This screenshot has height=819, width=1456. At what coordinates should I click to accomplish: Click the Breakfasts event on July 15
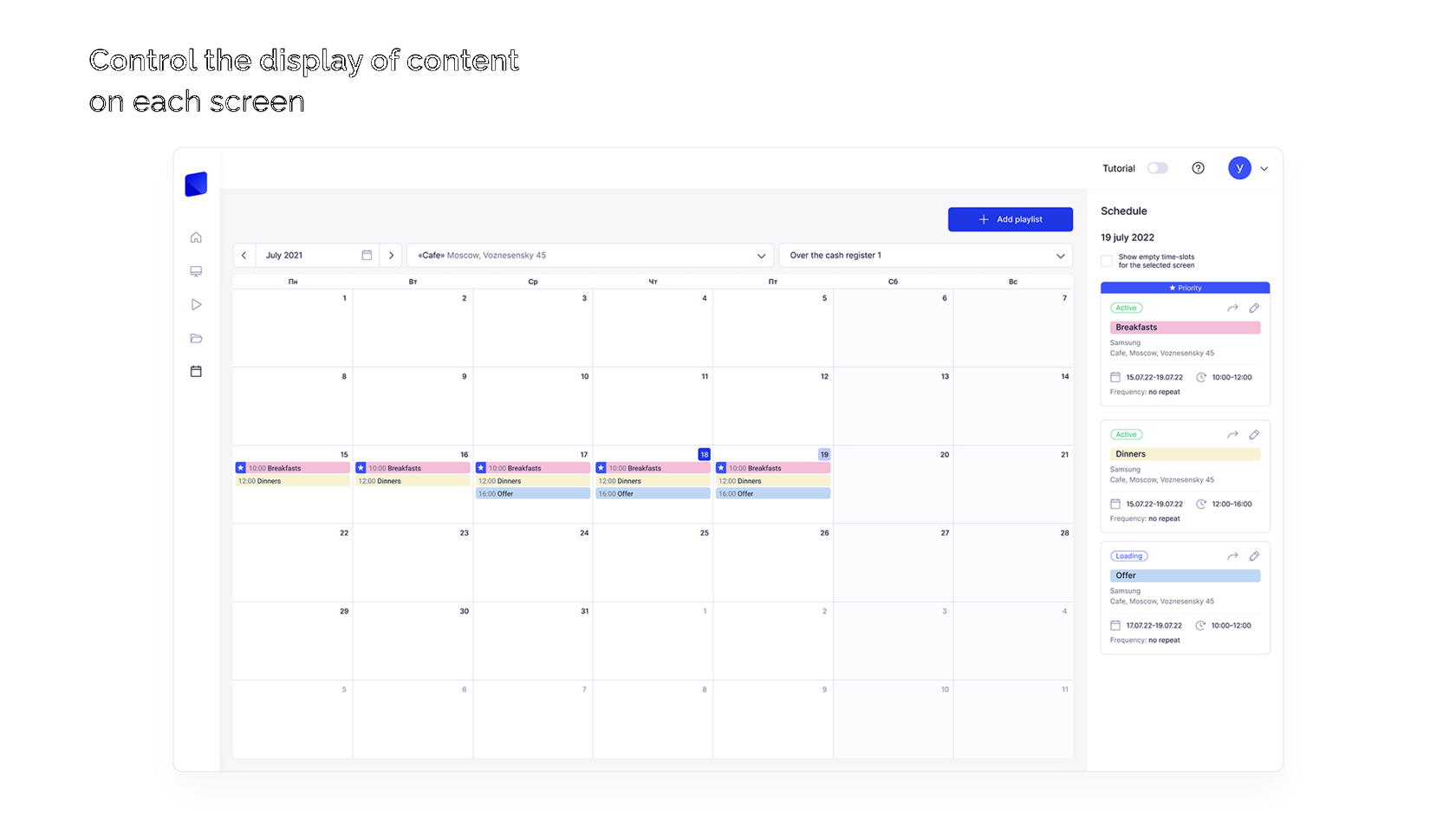click(x=292, y=468)
